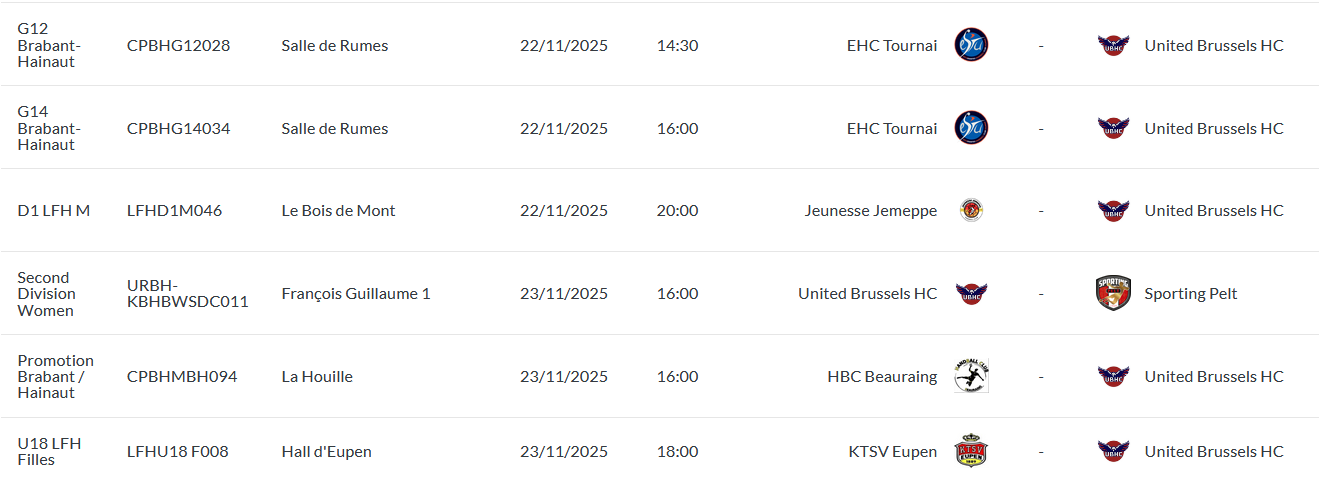Select the KTSV Eupen team name
Viewport: 1319px width, 482px height.
pos(892,451)
